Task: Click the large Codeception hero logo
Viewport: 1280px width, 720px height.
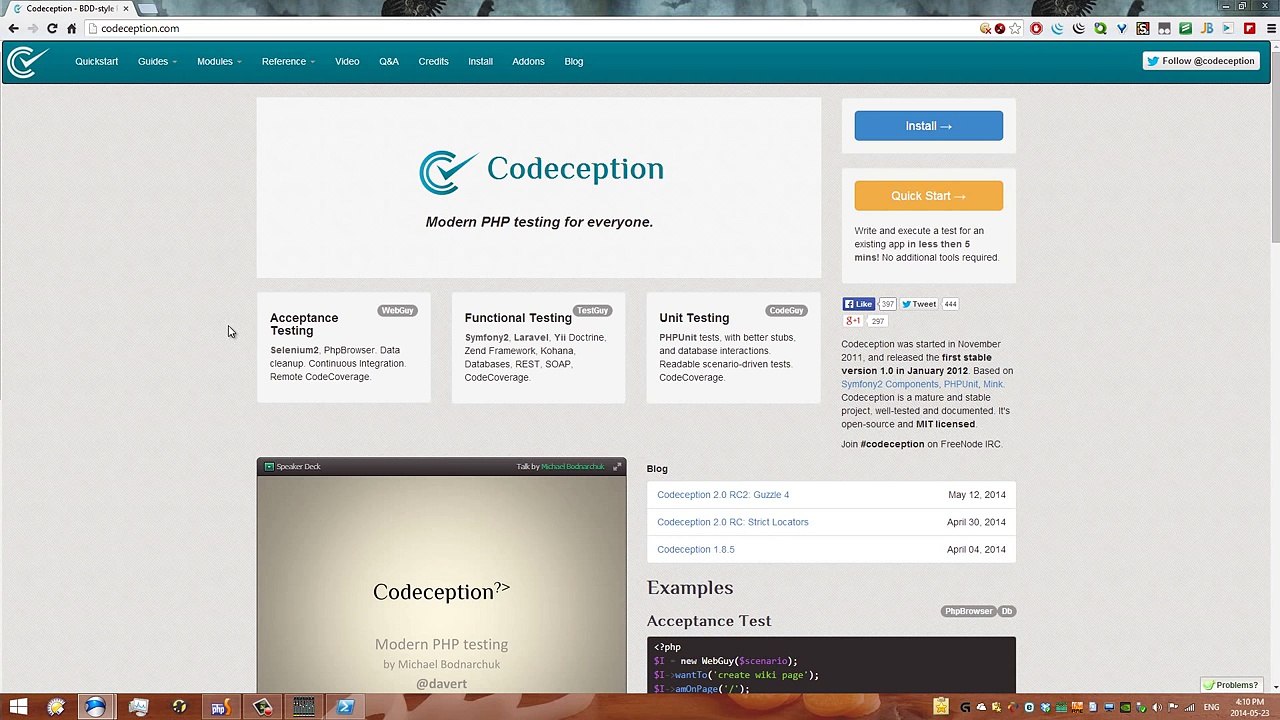Action: click(540, 171)
